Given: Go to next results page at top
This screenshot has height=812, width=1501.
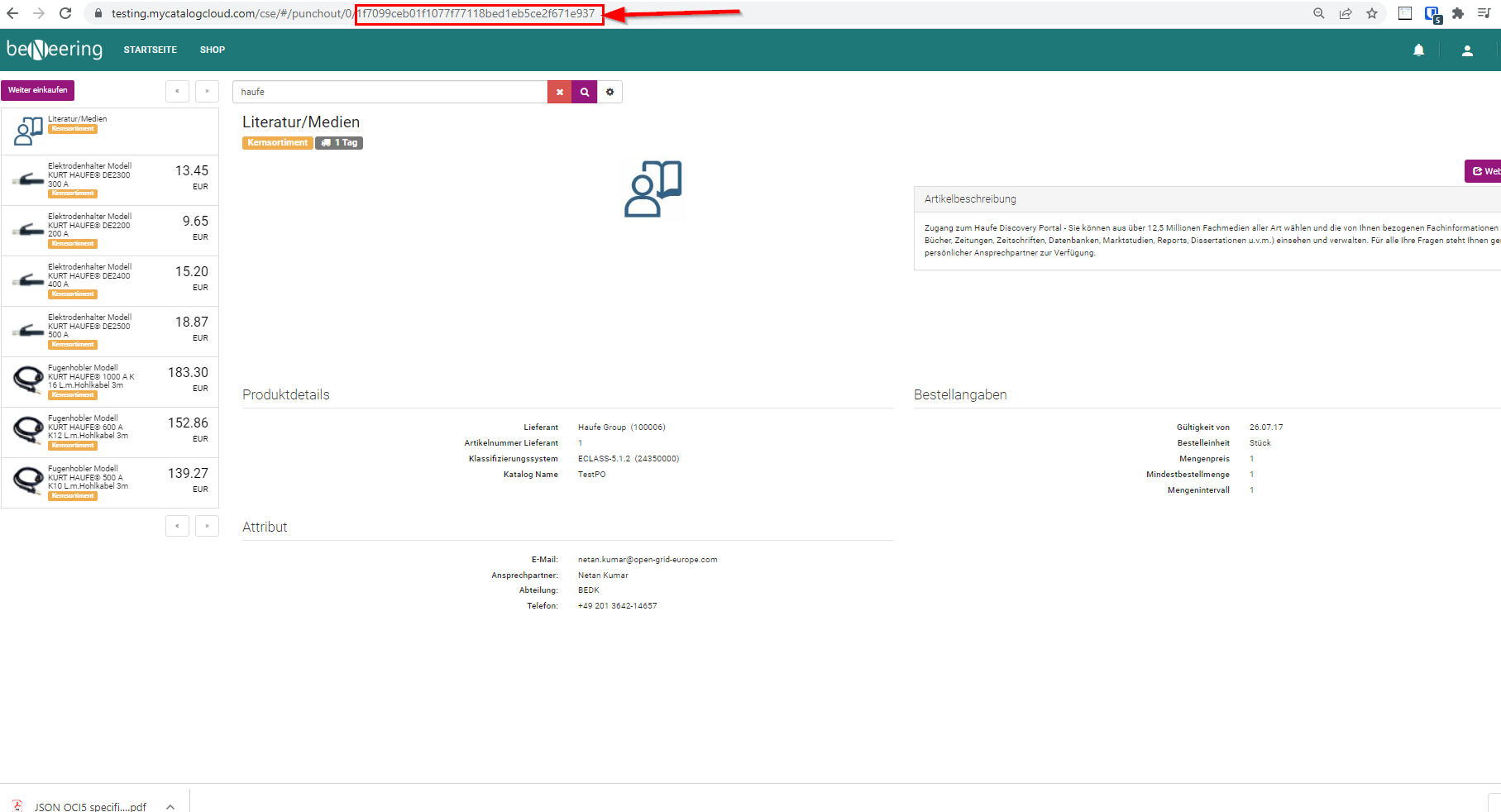Looking at the screenshot, I should [207, 91].
